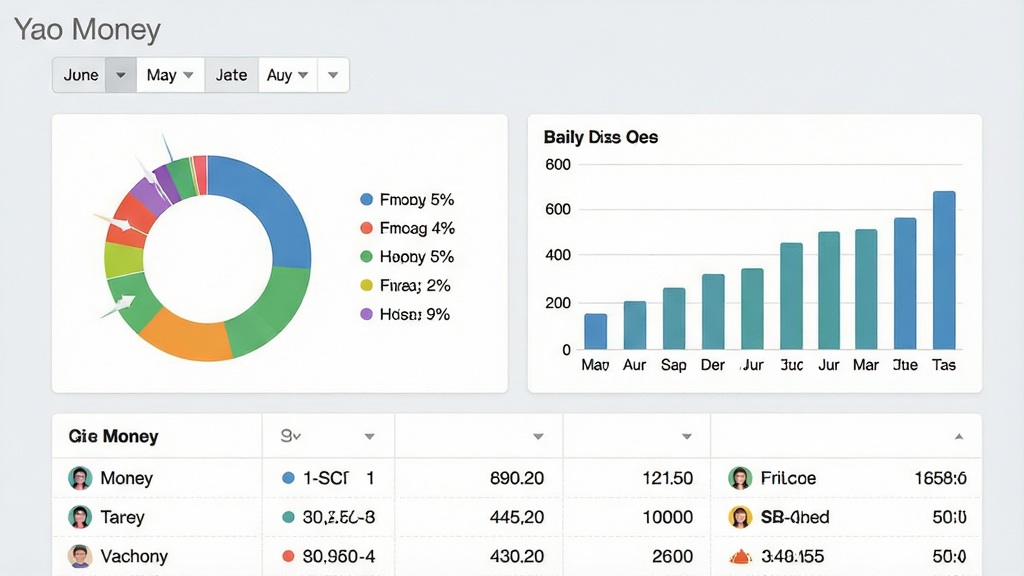The image size is (1024, 576).
Task: Click the Vachony row avatar icon
Action: pos(80,556)
